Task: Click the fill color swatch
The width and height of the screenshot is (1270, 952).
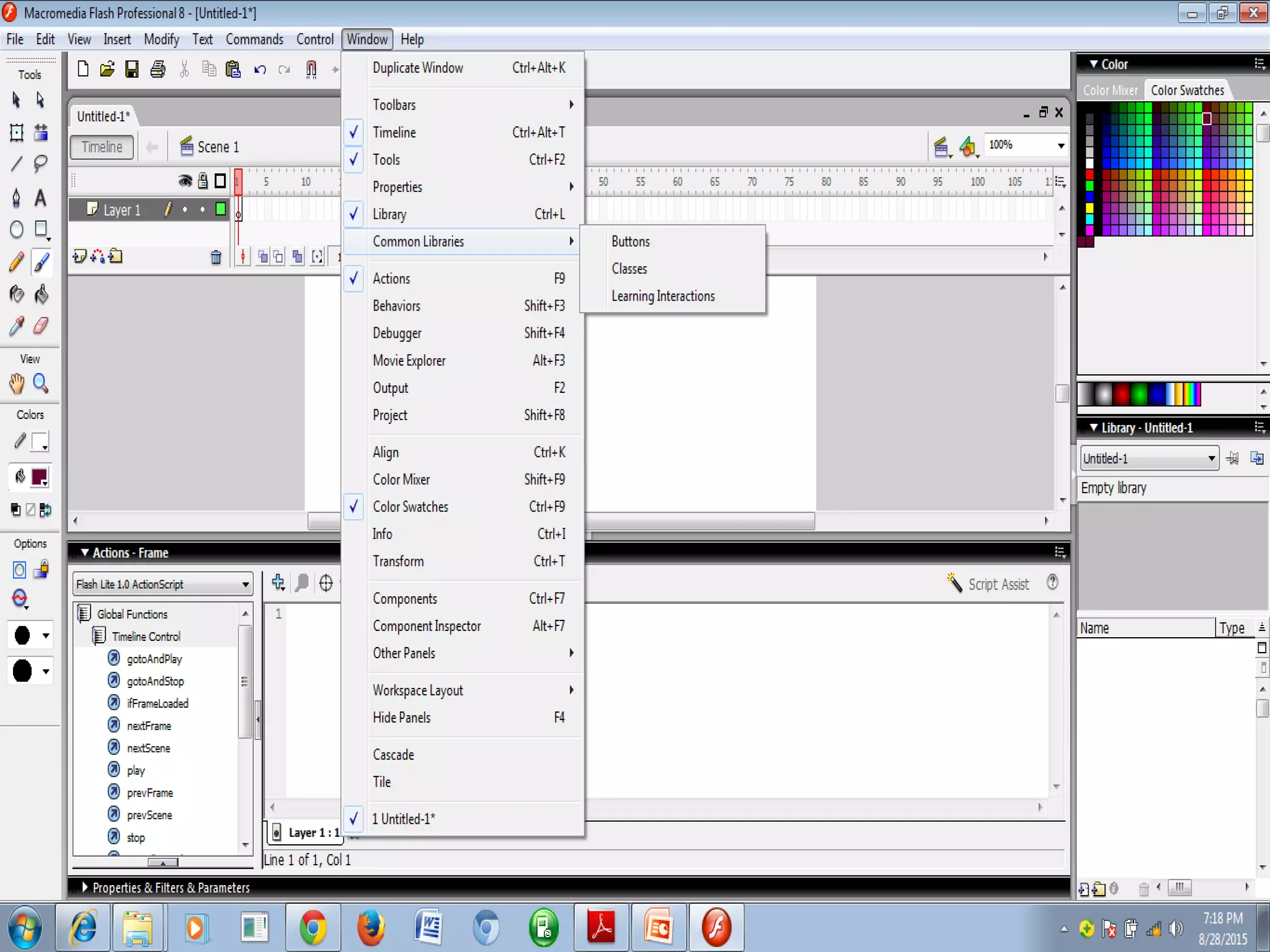Action: pos(39,477)
